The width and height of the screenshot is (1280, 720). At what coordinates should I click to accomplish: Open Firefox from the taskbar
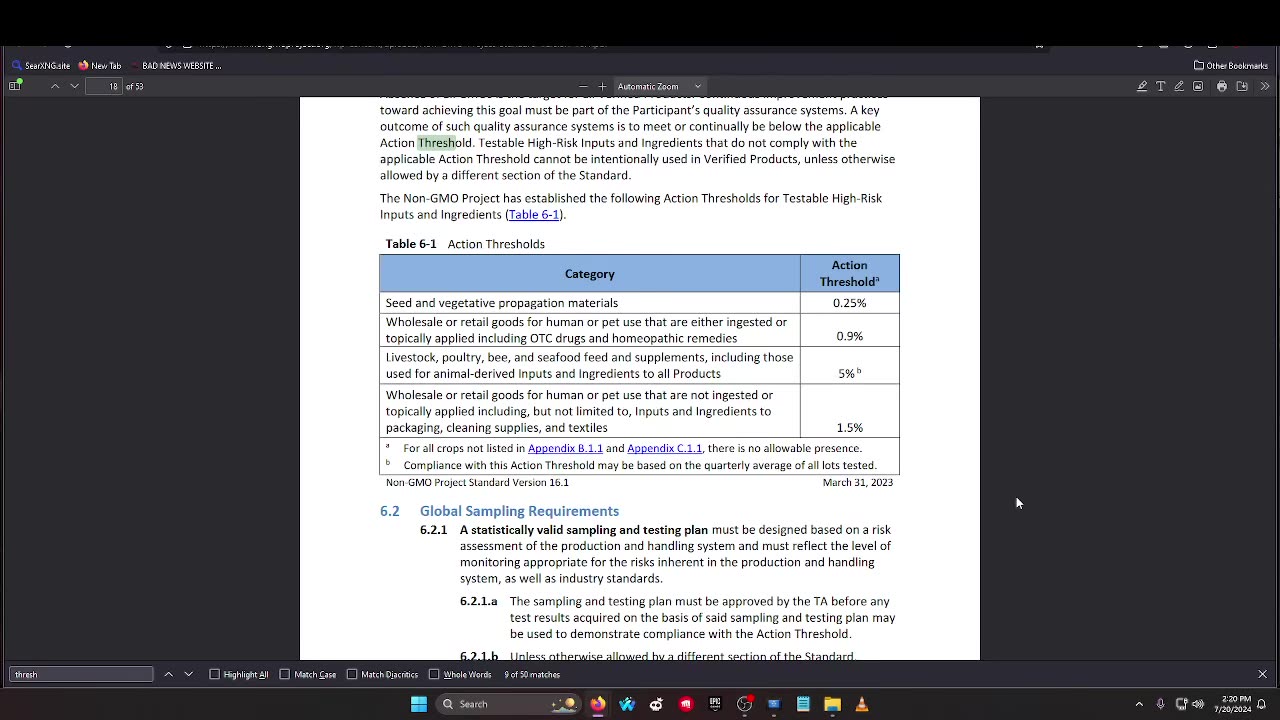(x=597, y=704)
